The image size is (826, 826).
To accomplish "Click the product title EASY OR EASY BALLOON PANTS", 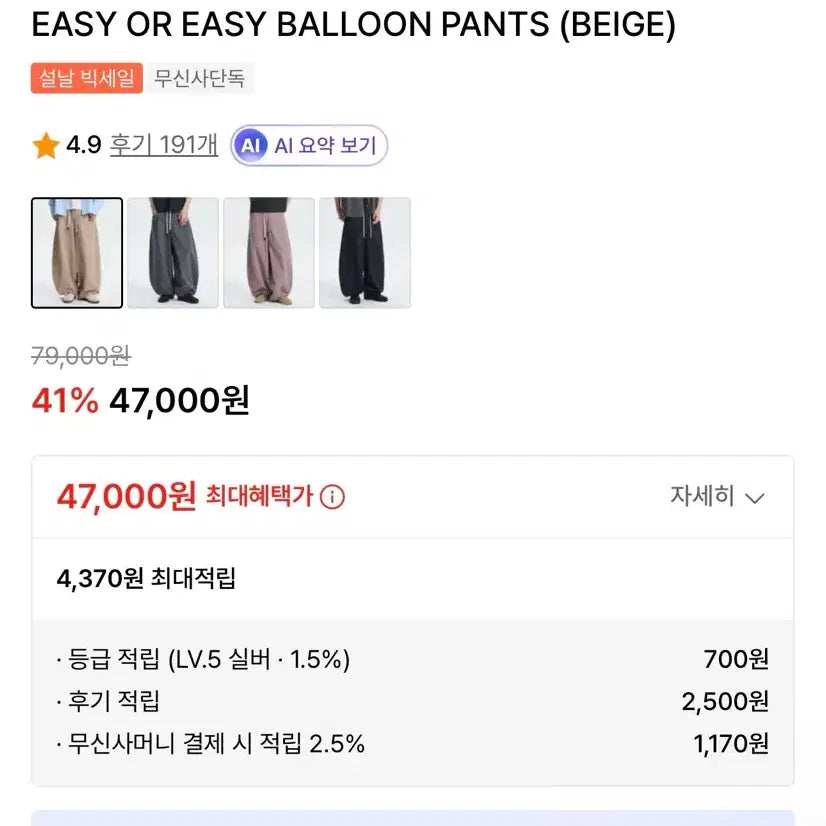I will [353, 25].
